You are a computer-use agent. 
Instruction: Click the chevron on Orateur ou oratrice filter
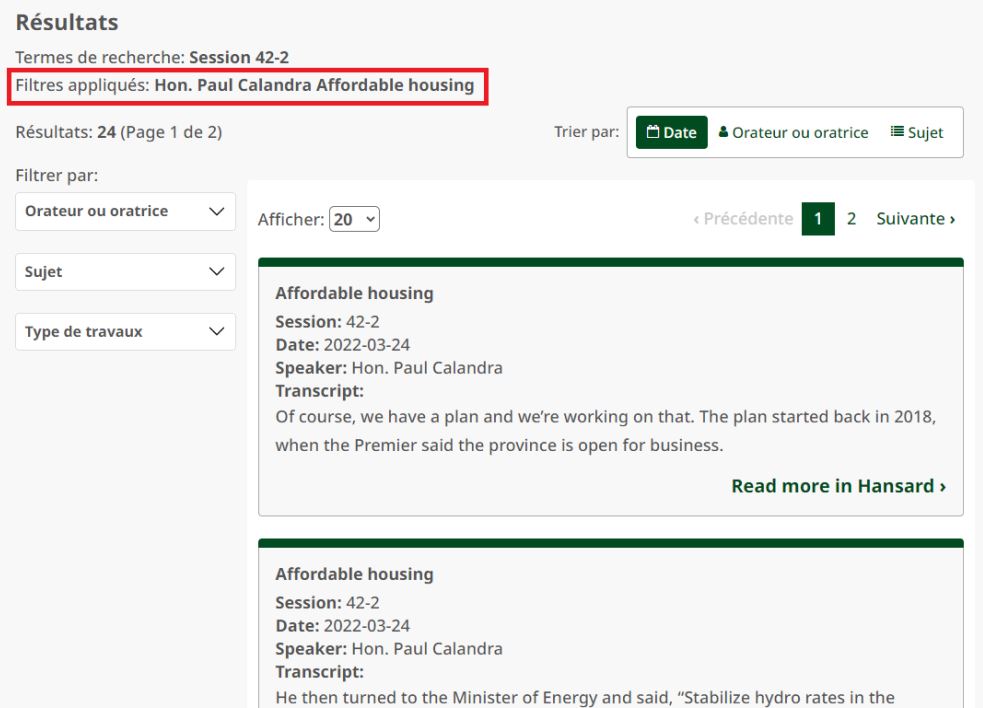[216, 212]
